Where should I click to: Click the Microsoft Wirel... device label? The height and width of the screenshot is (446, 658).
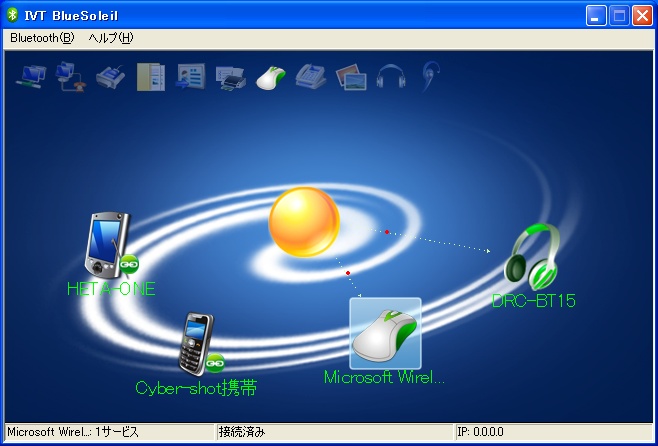tap(384, 377)
